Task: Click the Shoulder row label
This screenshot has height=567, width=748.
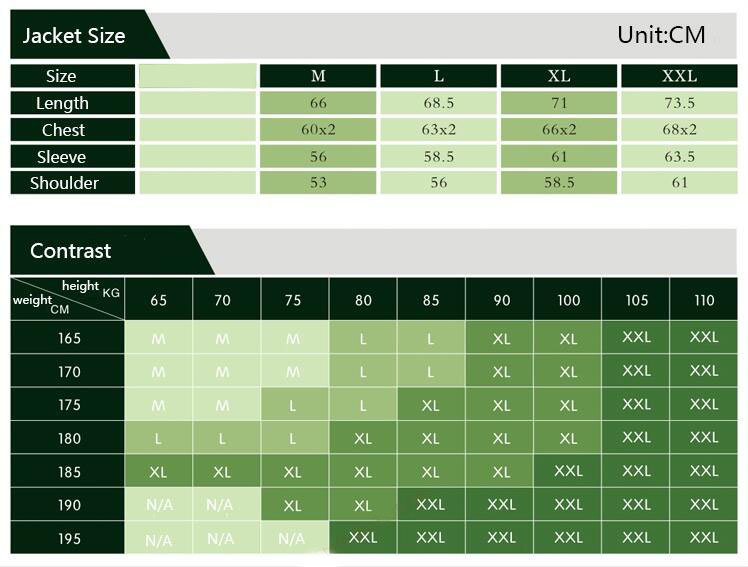Action: [x=64, y=183]
